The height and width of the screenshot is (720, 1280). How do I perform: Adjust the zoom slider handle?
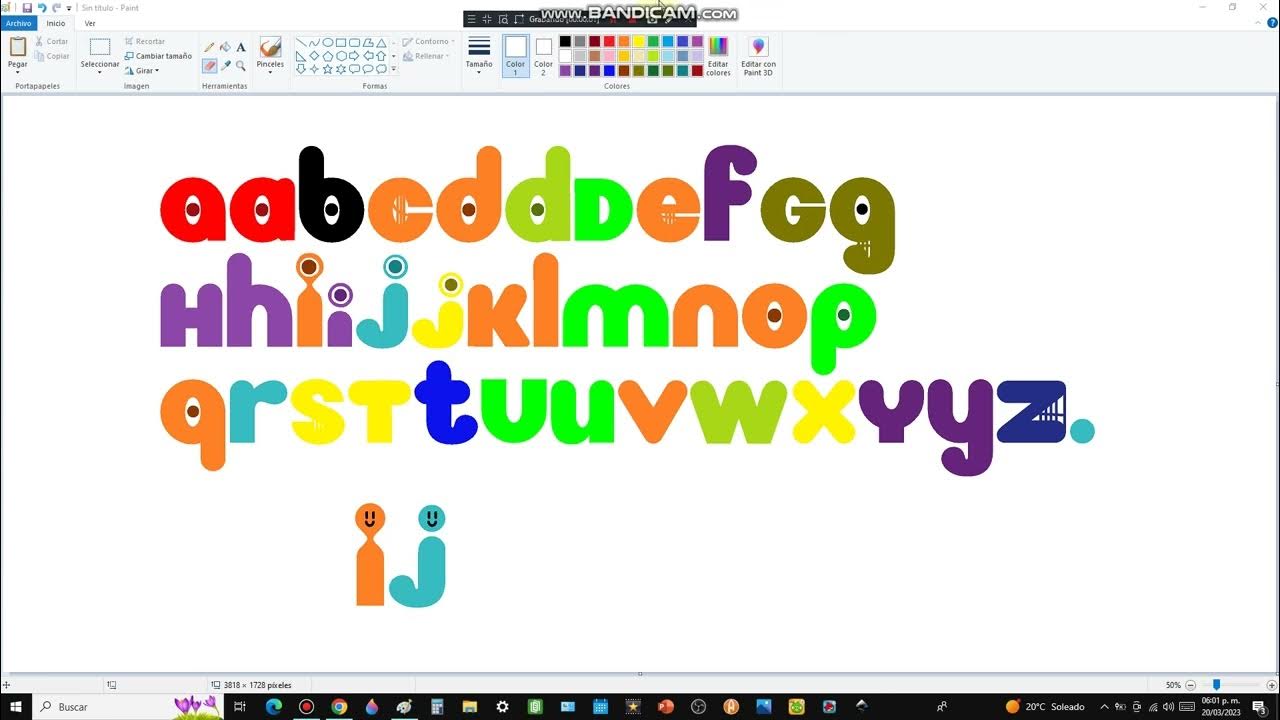pos(1217,685)
